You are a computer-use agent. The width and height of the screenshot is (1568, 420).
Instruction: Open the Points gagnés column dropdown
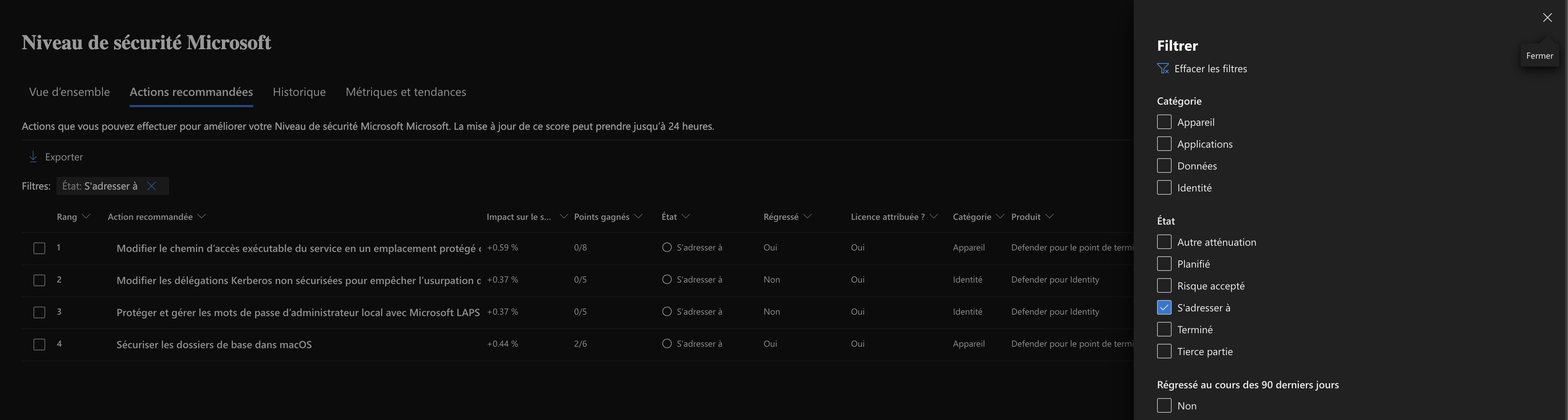click(x=639, y=217)
